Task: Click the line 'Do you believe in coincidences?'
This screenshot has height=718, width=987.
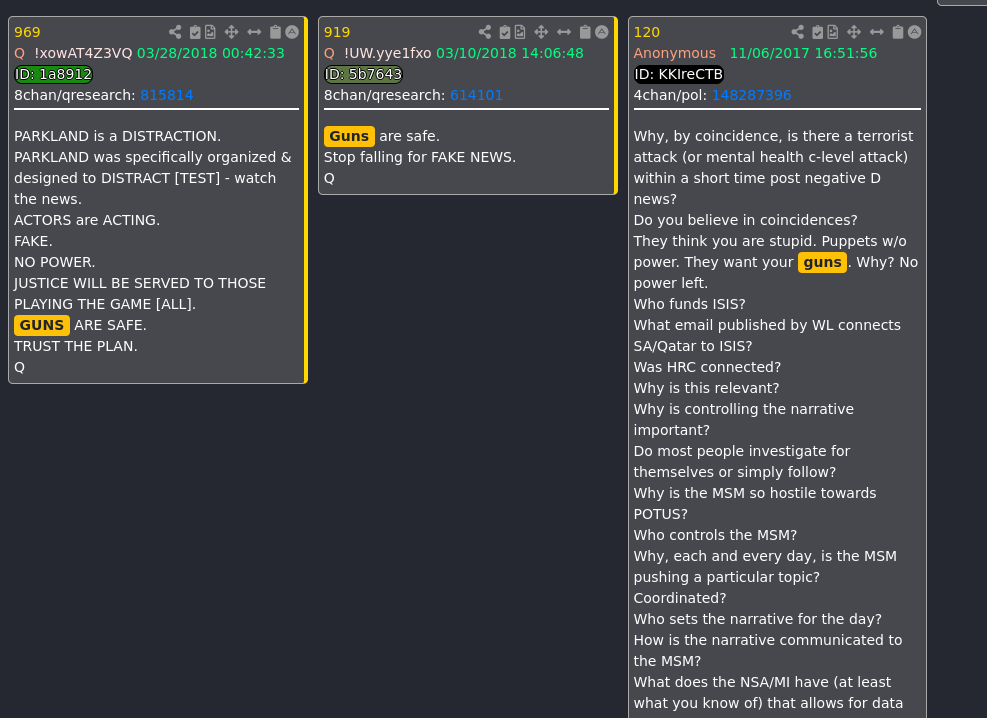Action: [x=745, y=220]
